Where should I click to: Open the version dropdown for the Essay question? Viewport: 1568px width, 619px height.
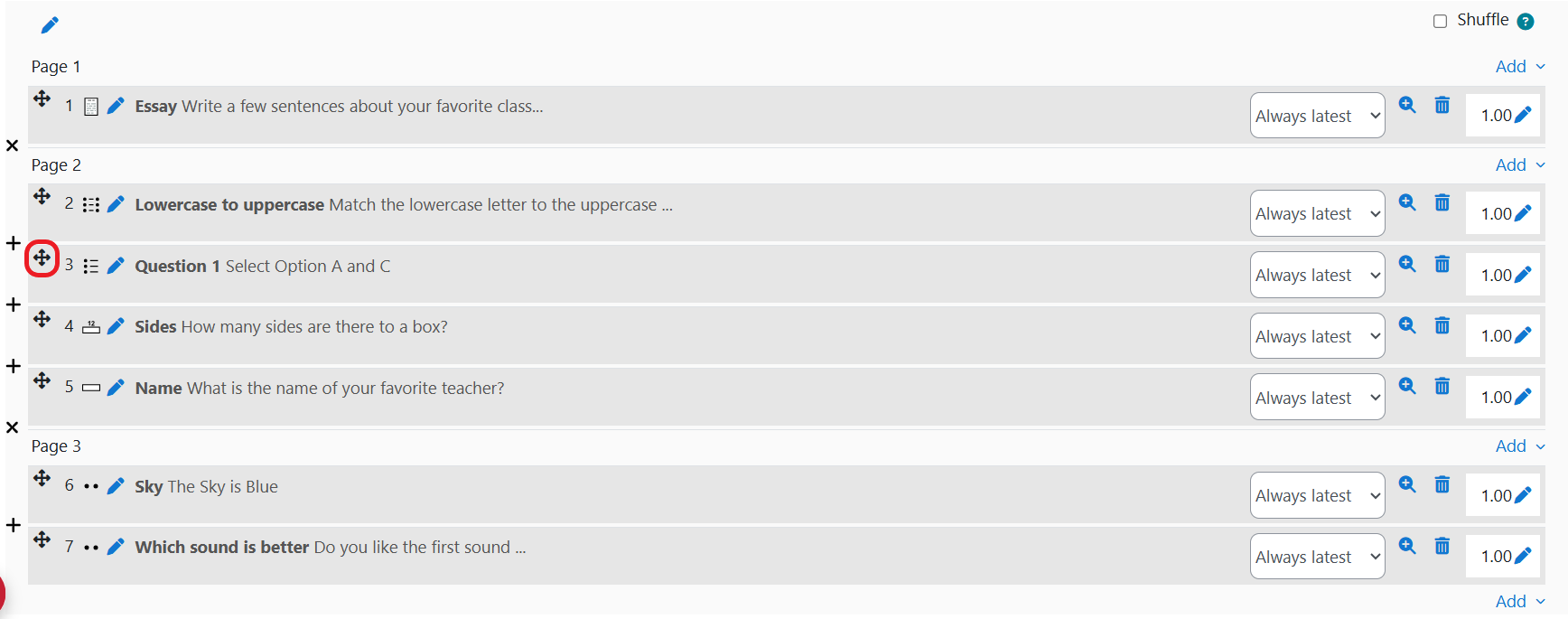pos(1316,116)
